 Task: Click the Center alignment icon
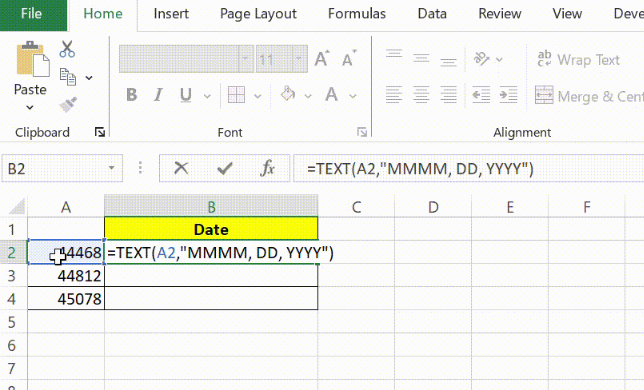coord(421,95)
